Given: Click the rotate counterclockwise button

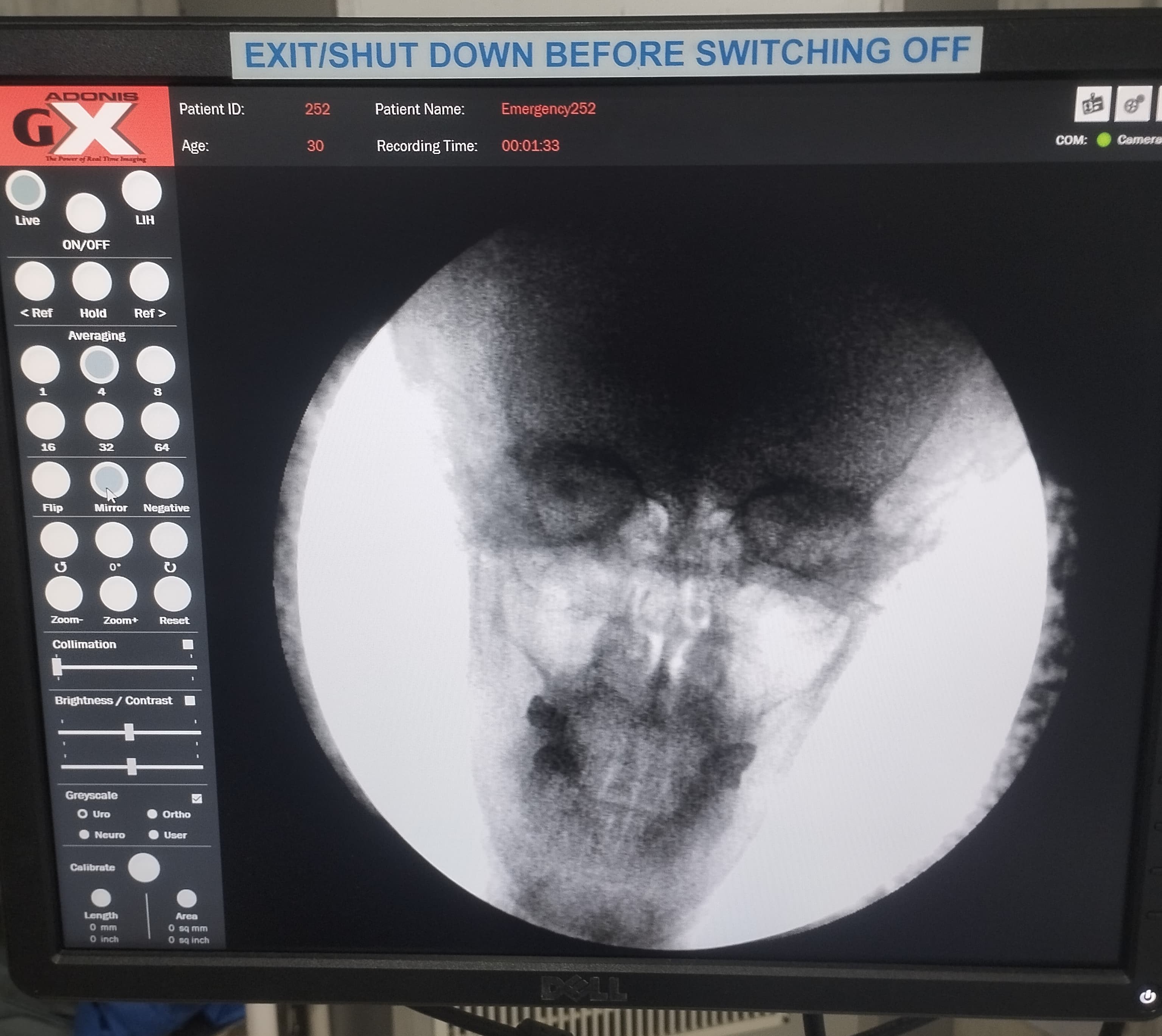Looking at the screenshot, I should pos(59,541).
